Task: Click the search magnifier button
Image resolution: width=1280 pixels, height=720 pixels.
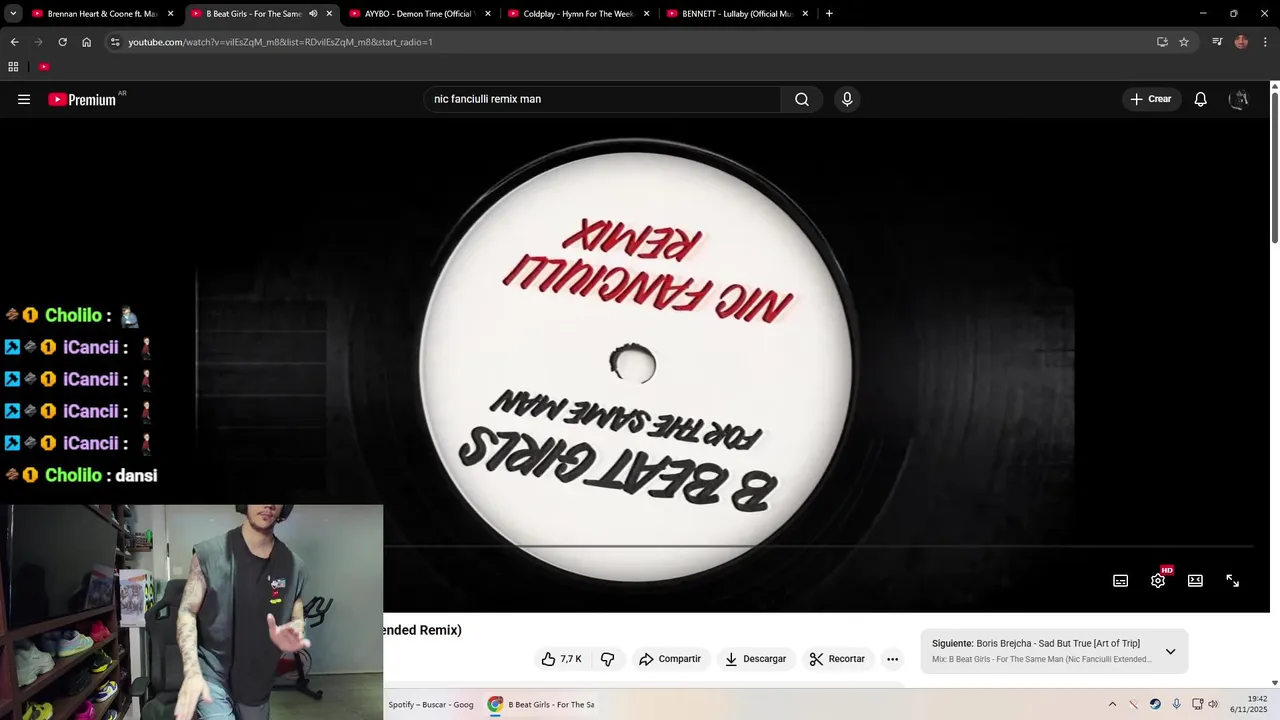Action: [802, 99]
